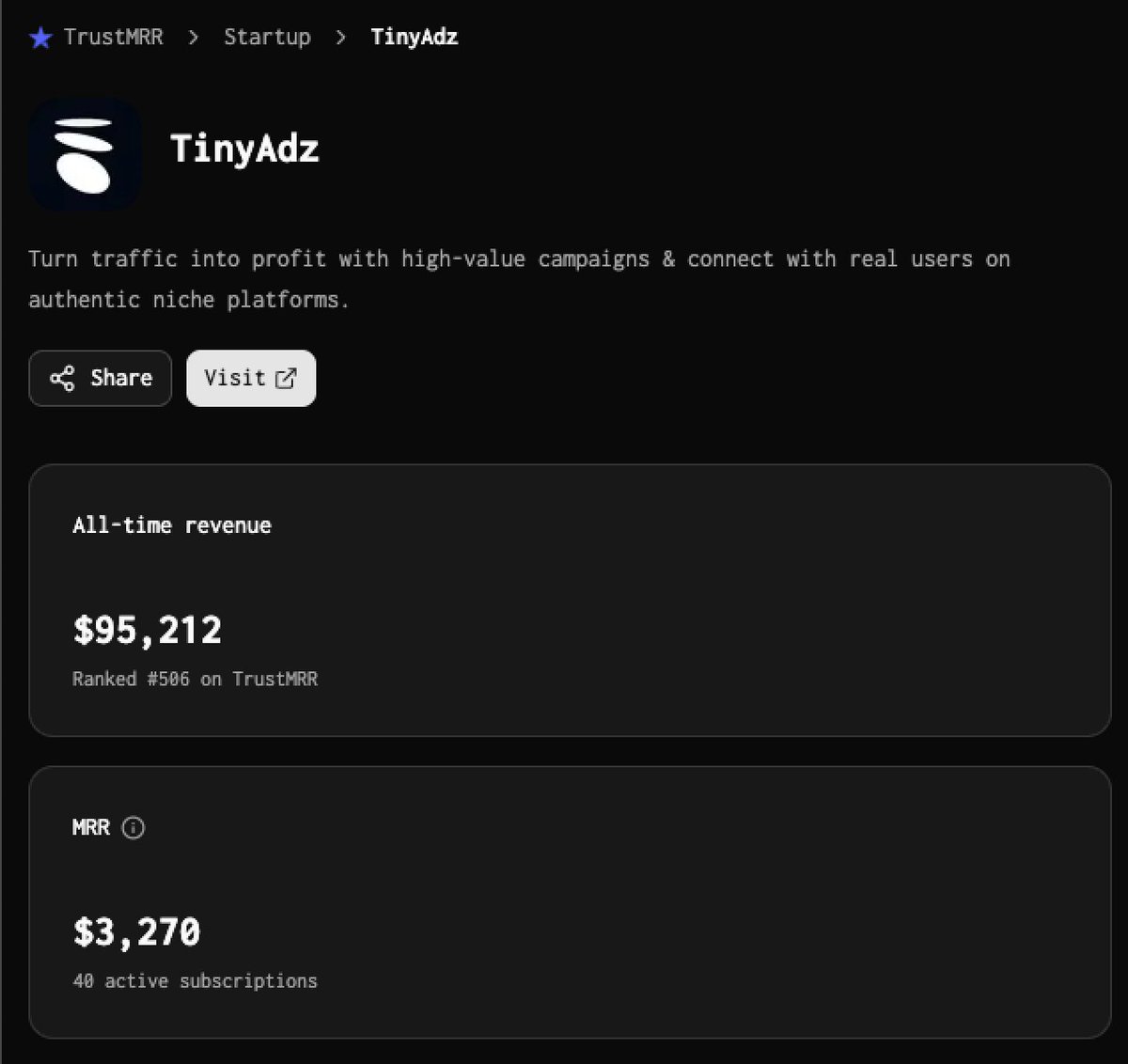Click the chevron after TrustMRR breadcrumb
1128x1064 pixels.
pyautogui.click(x=193, y=38)
